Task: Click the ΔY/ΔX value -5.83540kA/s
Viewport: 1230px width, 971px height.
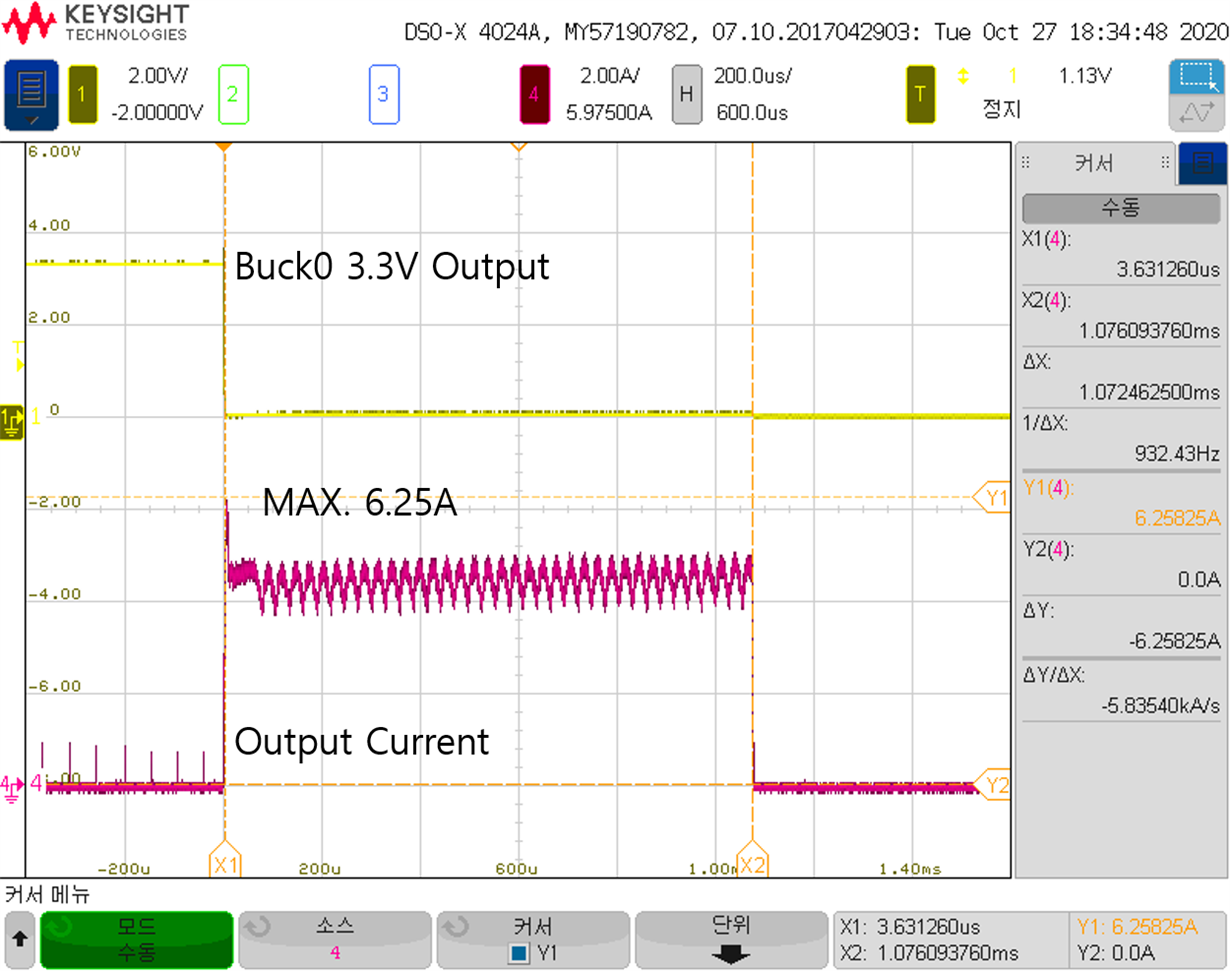Action: pos(1160,705)
